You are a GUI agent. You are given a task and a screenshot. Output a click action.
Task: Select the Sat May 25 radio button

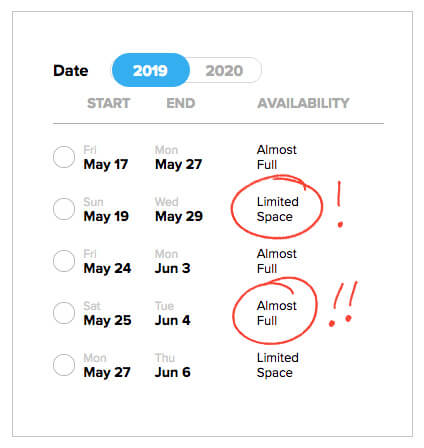click(64, 313)
